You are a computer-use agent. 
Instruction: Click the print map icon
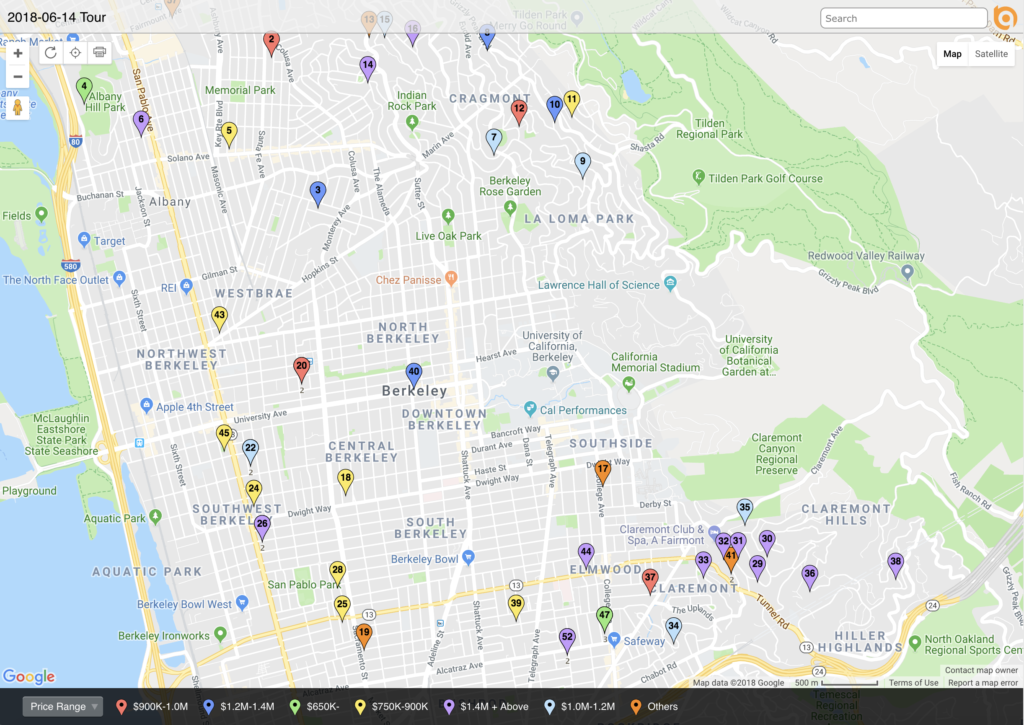99,53
